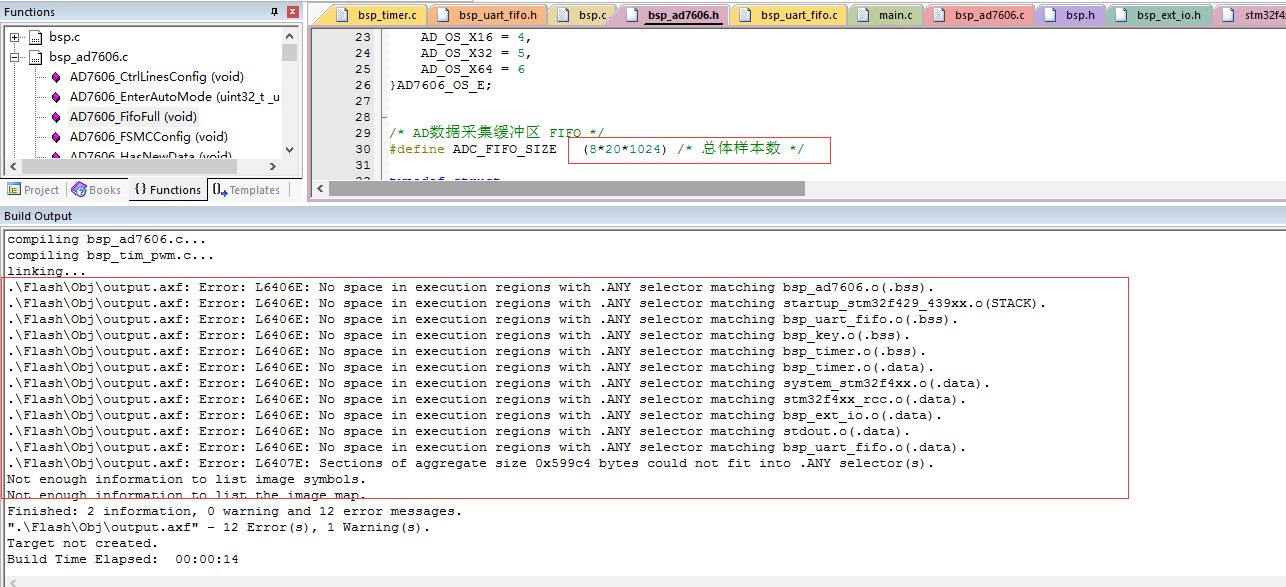Click error line matching bsp_timer.o(.bss)
Screen dimensions: 1286x587
point(467,351)
